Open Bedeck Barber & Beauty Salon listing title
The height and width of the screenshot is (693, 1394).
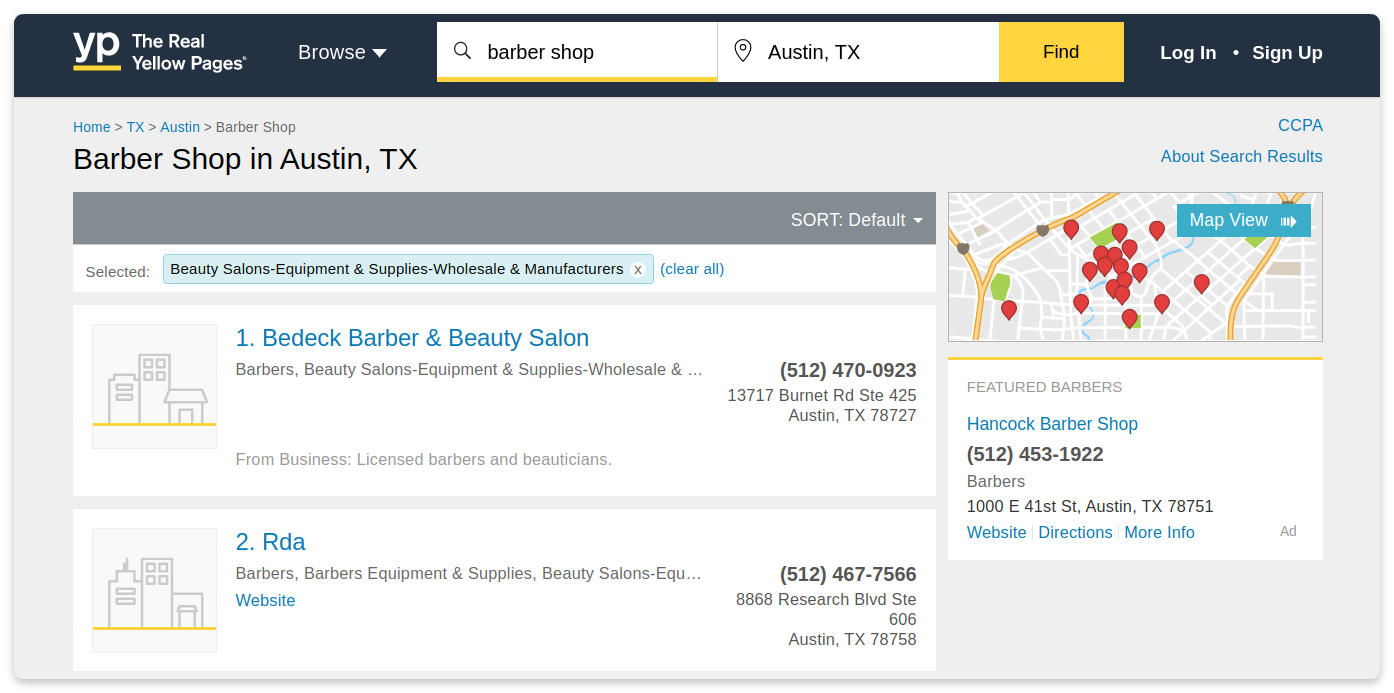click(412, 338)
